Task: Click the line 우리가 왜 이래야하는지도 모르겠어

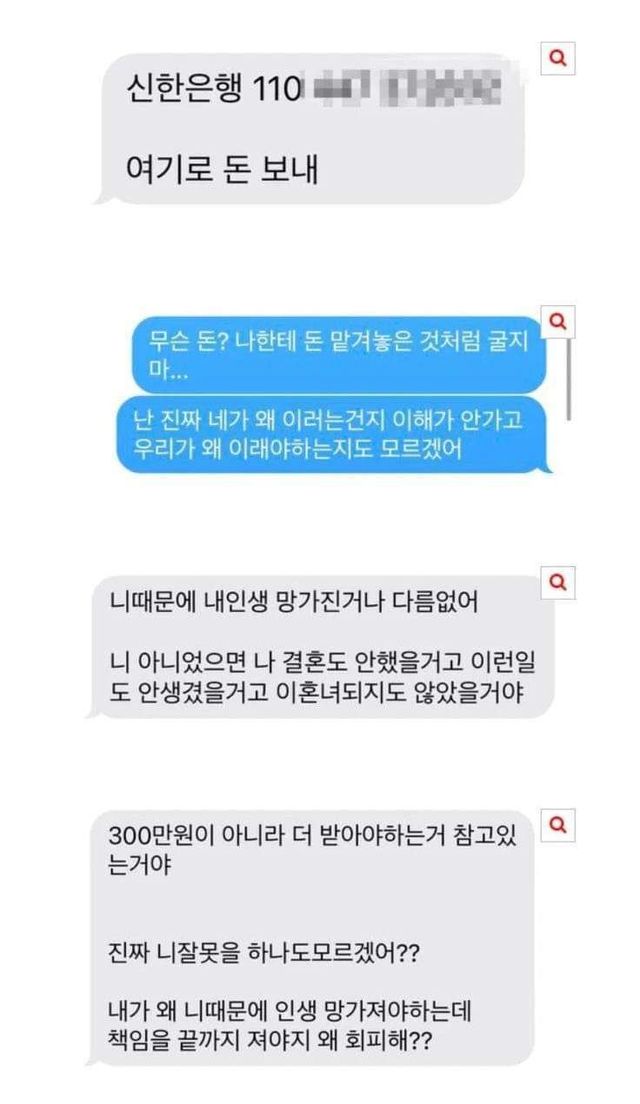Action: [299, 448]
